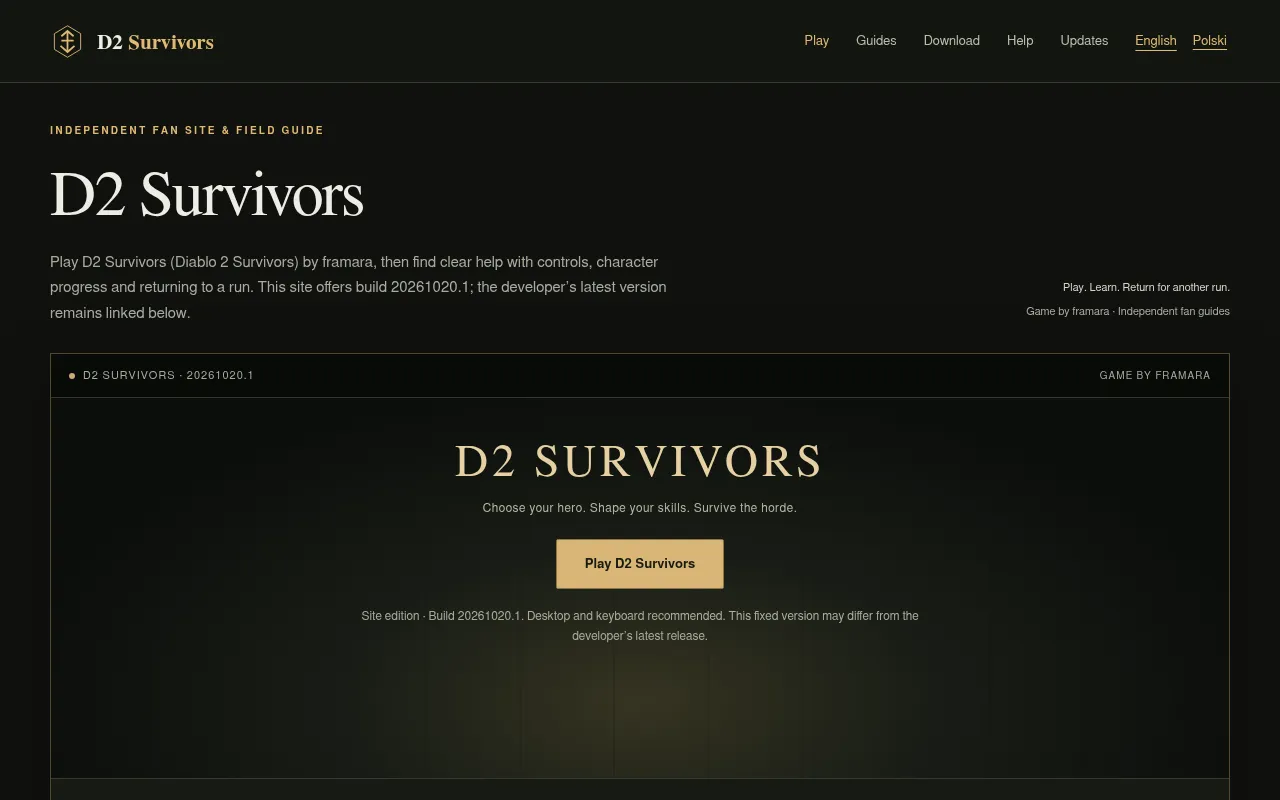Switch site language to Polski

[1210, 41]
